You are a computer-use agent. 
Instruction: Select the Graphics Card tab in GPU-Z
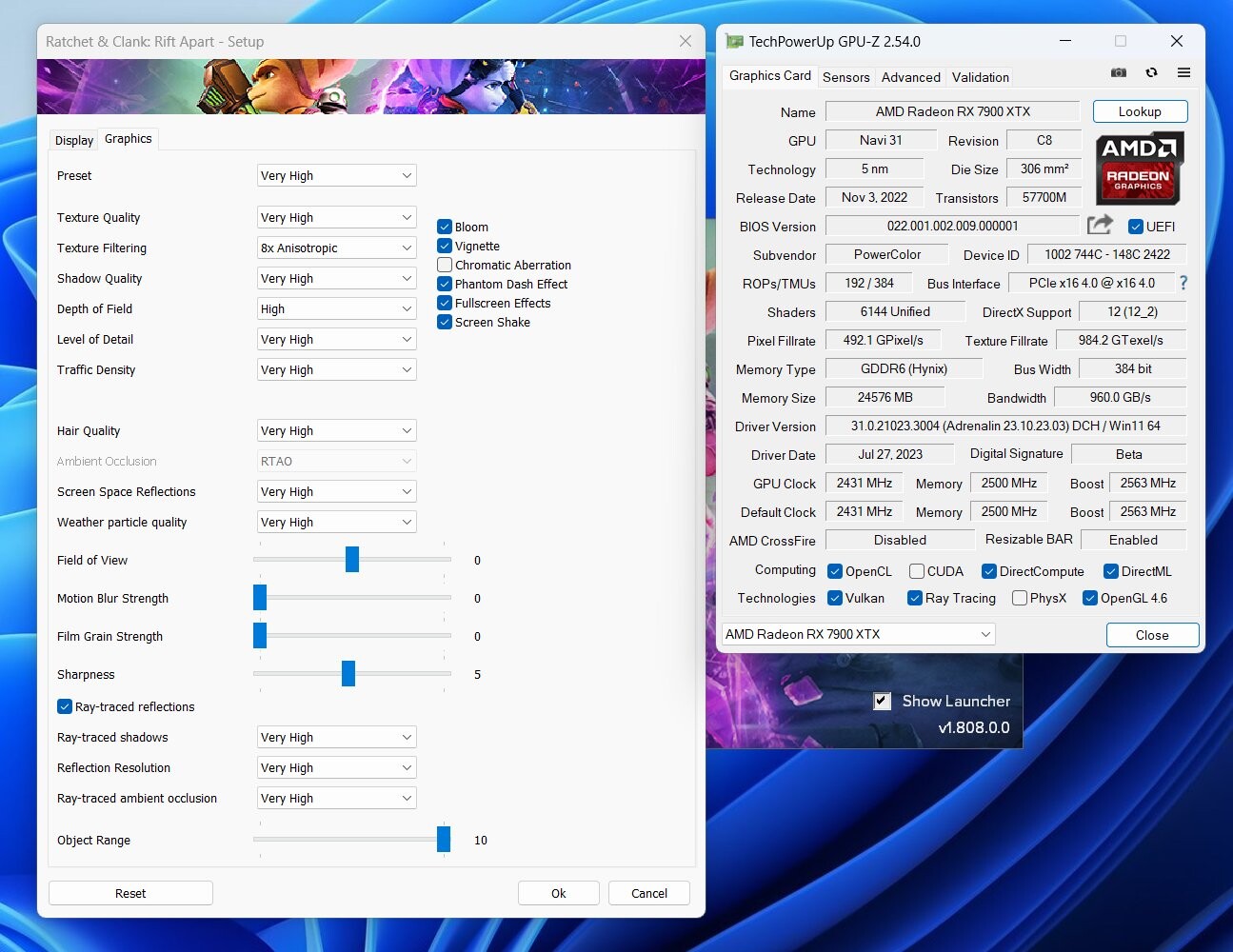[x=770, y=75]
